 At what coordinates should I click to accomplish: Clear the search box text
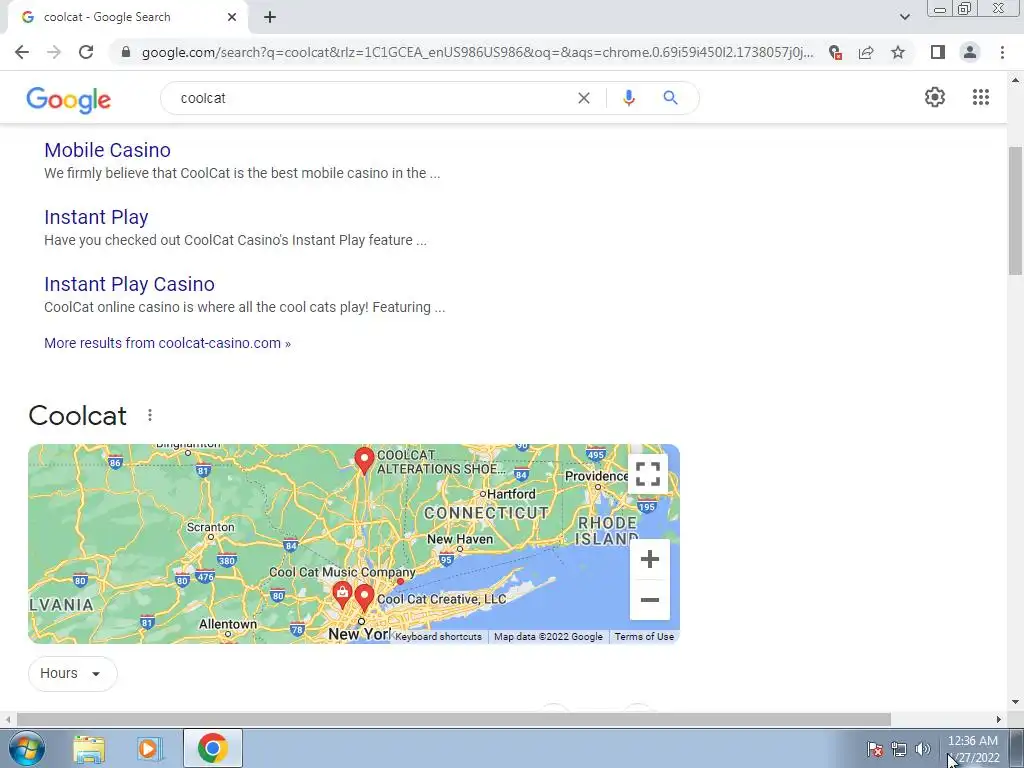pos(584,98)
